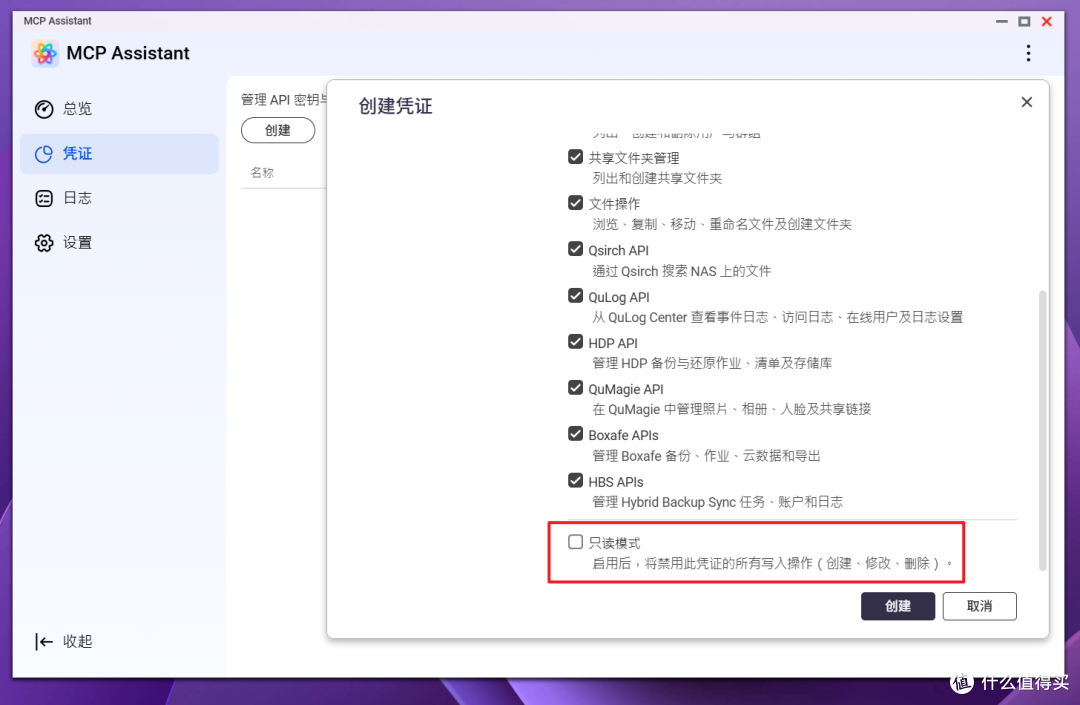
Task: Uncheck the 共享文件夹管理 checkbox
Action: point(576,157)
